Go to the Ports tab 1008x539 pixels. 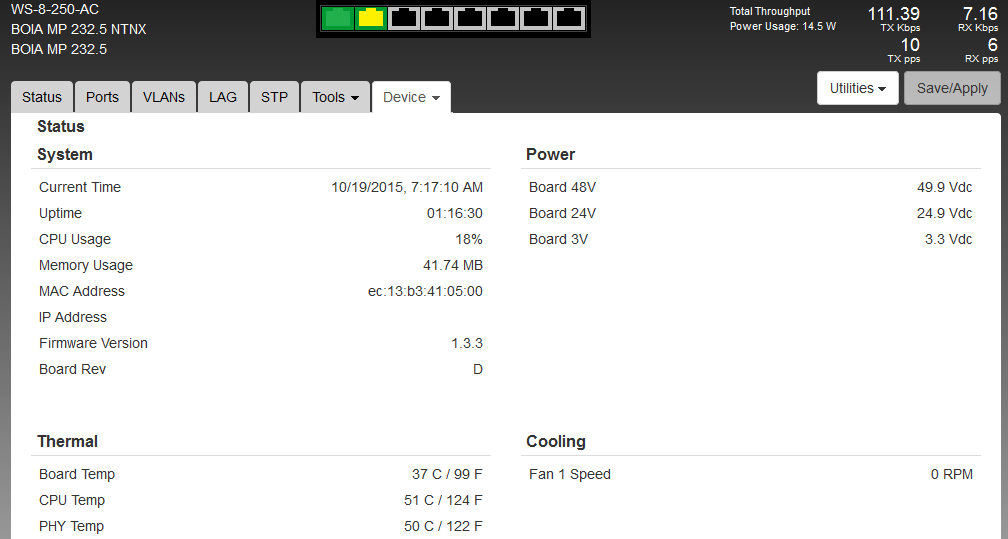[102, 97]
